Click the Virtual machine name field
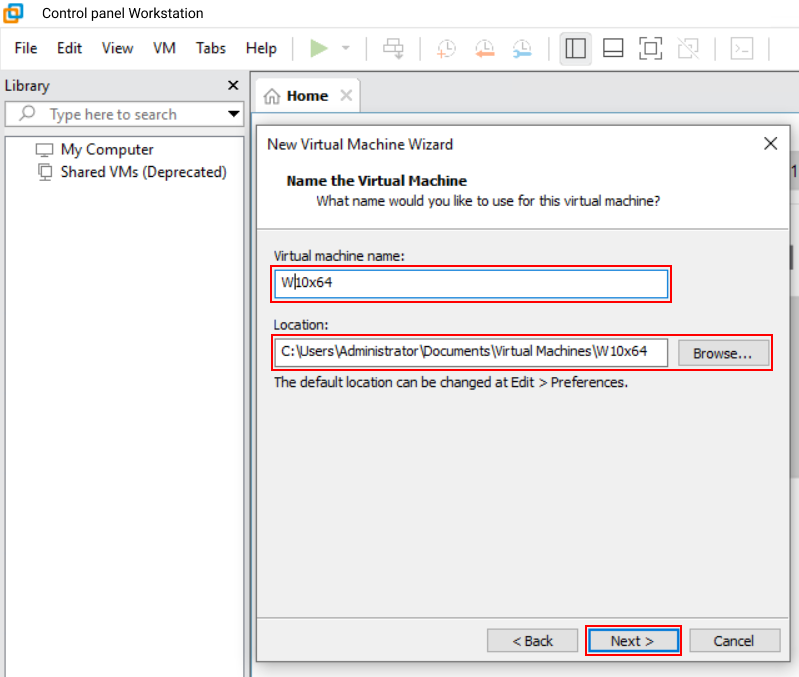The width and height of the screenshot is (799, 677). [x=470, y=284]
